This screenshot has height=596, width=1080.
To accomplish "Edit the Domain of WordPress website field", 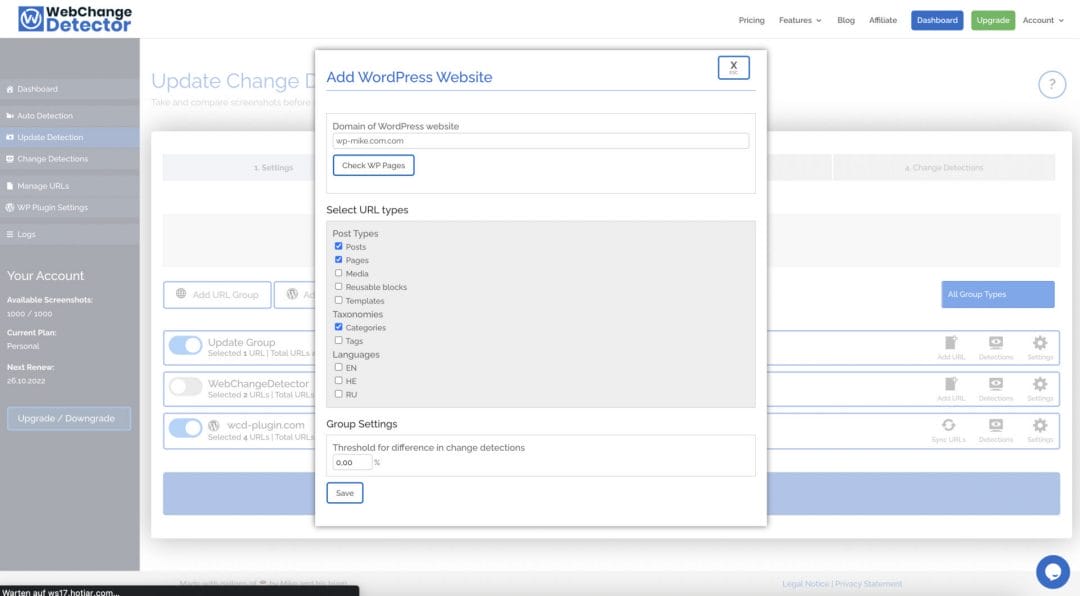I will click(x=541, y=141).
